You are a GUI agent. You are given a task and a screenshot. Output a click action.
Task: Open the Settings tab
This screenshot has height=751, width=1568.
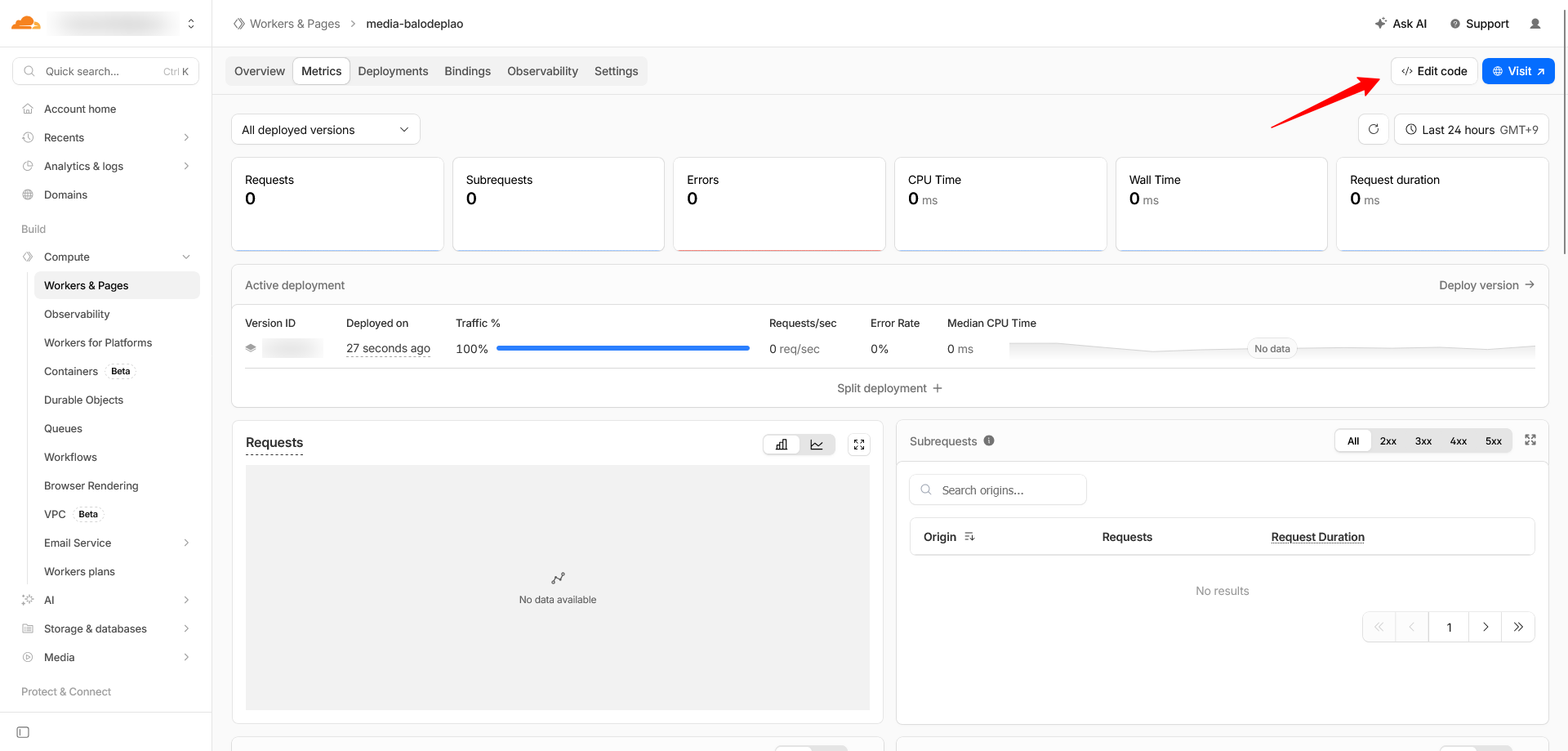tap(616, 71)
